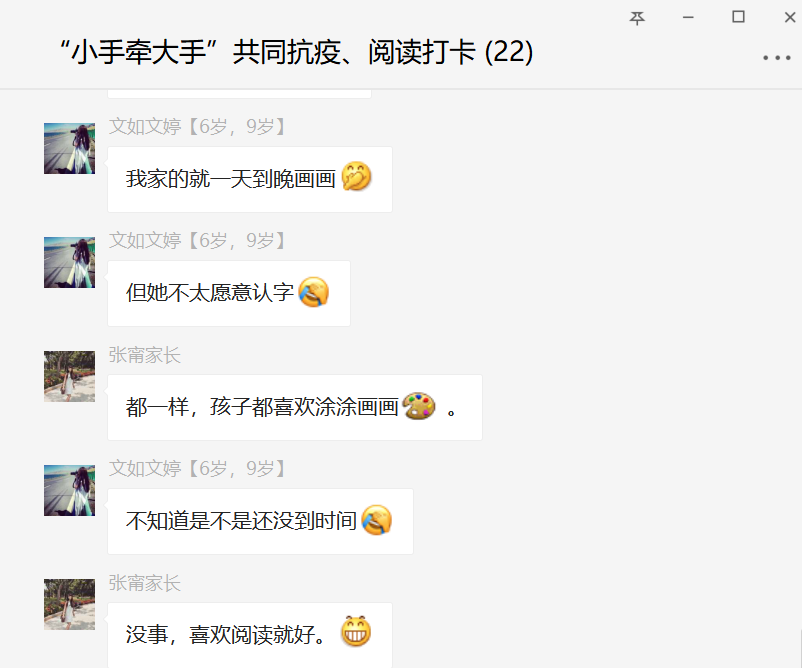Open chat info via three-dots menu
This screenshot has height=668, width=802.
point(776,58)
